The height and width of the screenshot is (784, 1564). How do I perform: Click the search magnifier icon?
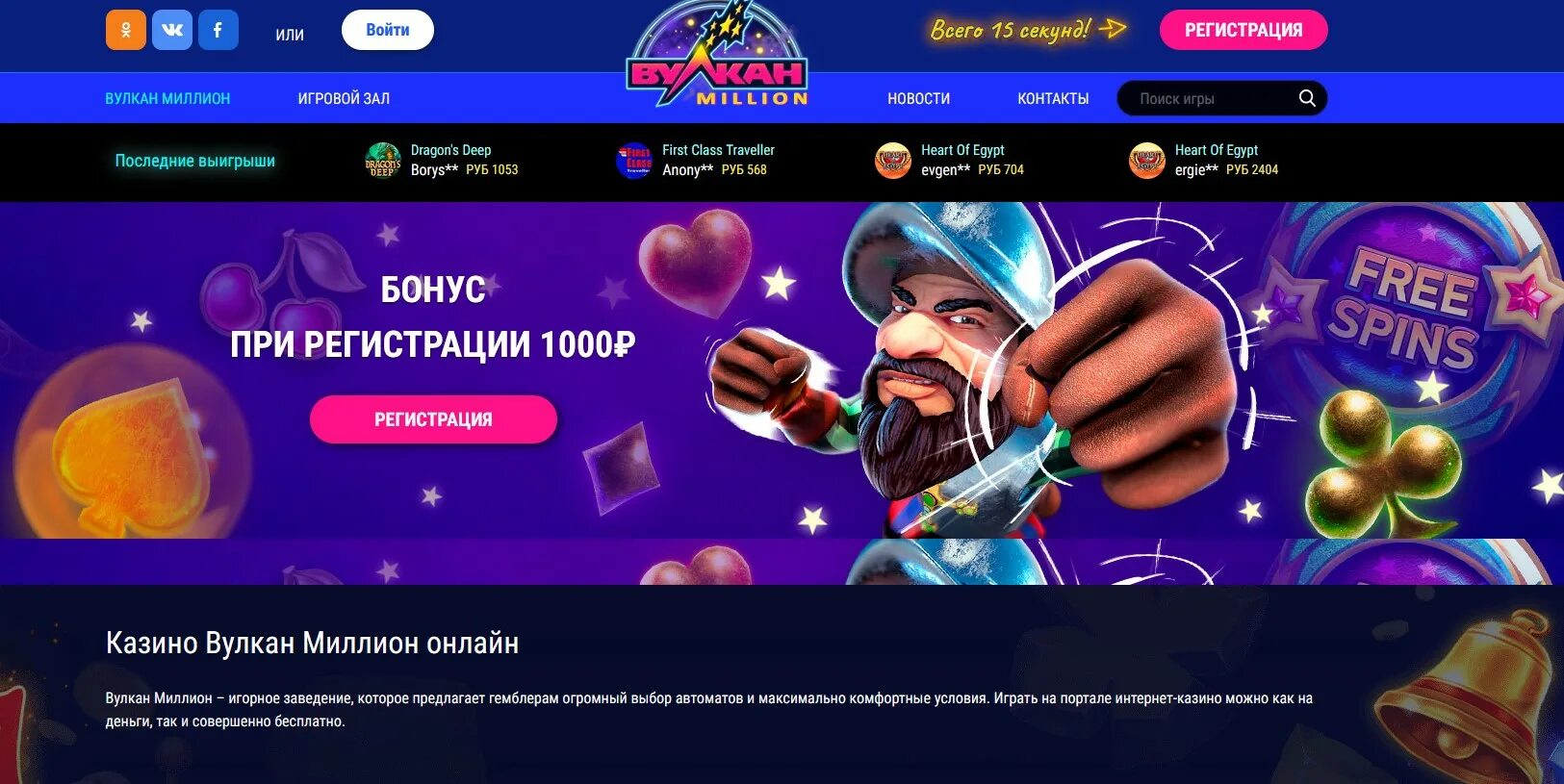click(1307, 98)
